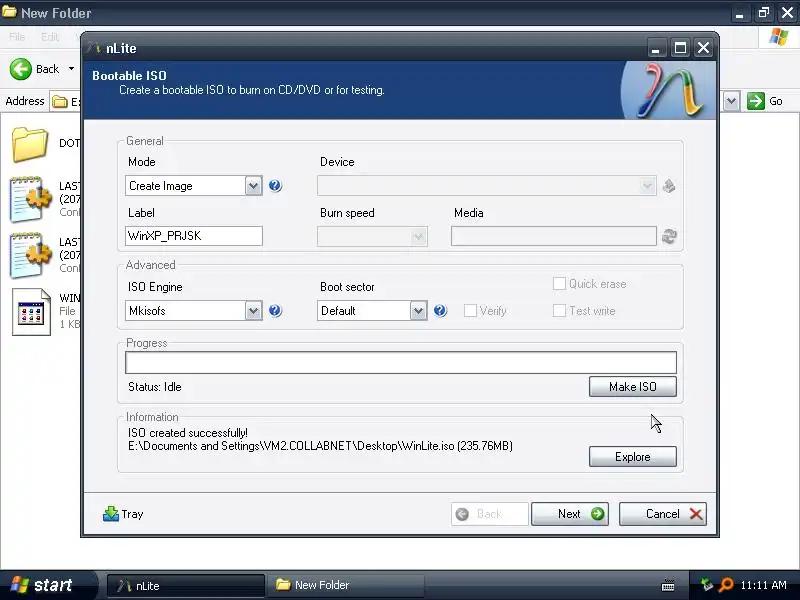Toggle the Verify checkbox
The image size is (800, 600).
click(470, 310)
